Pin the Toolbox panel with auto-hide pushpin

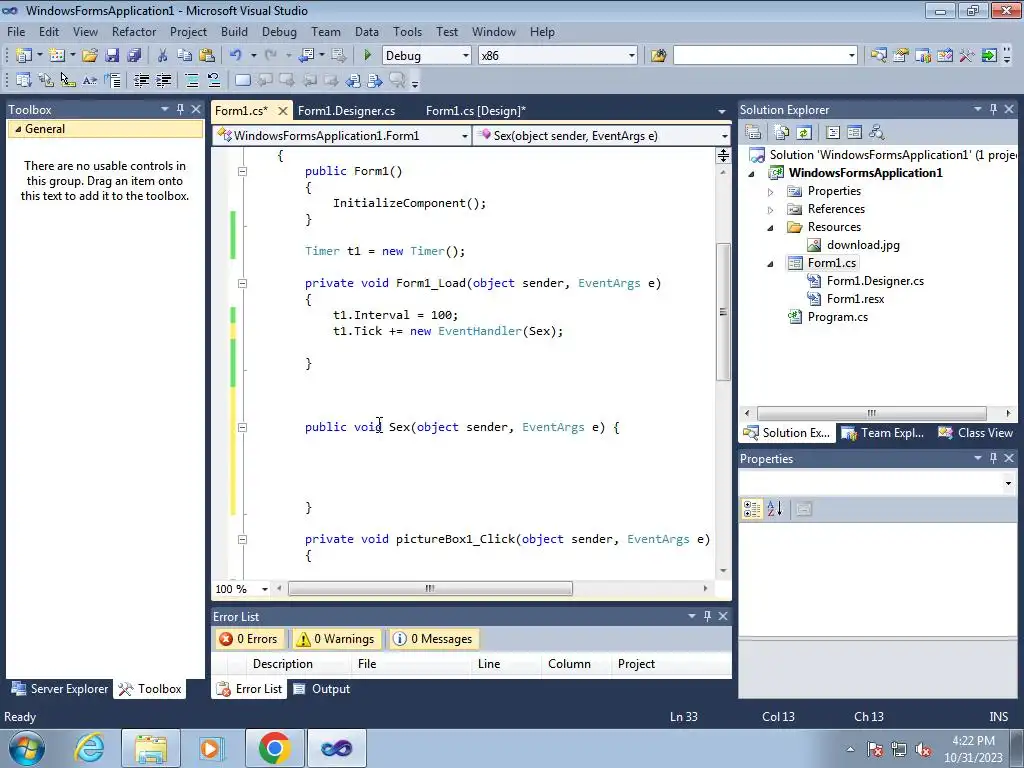(x=180, y=110)
